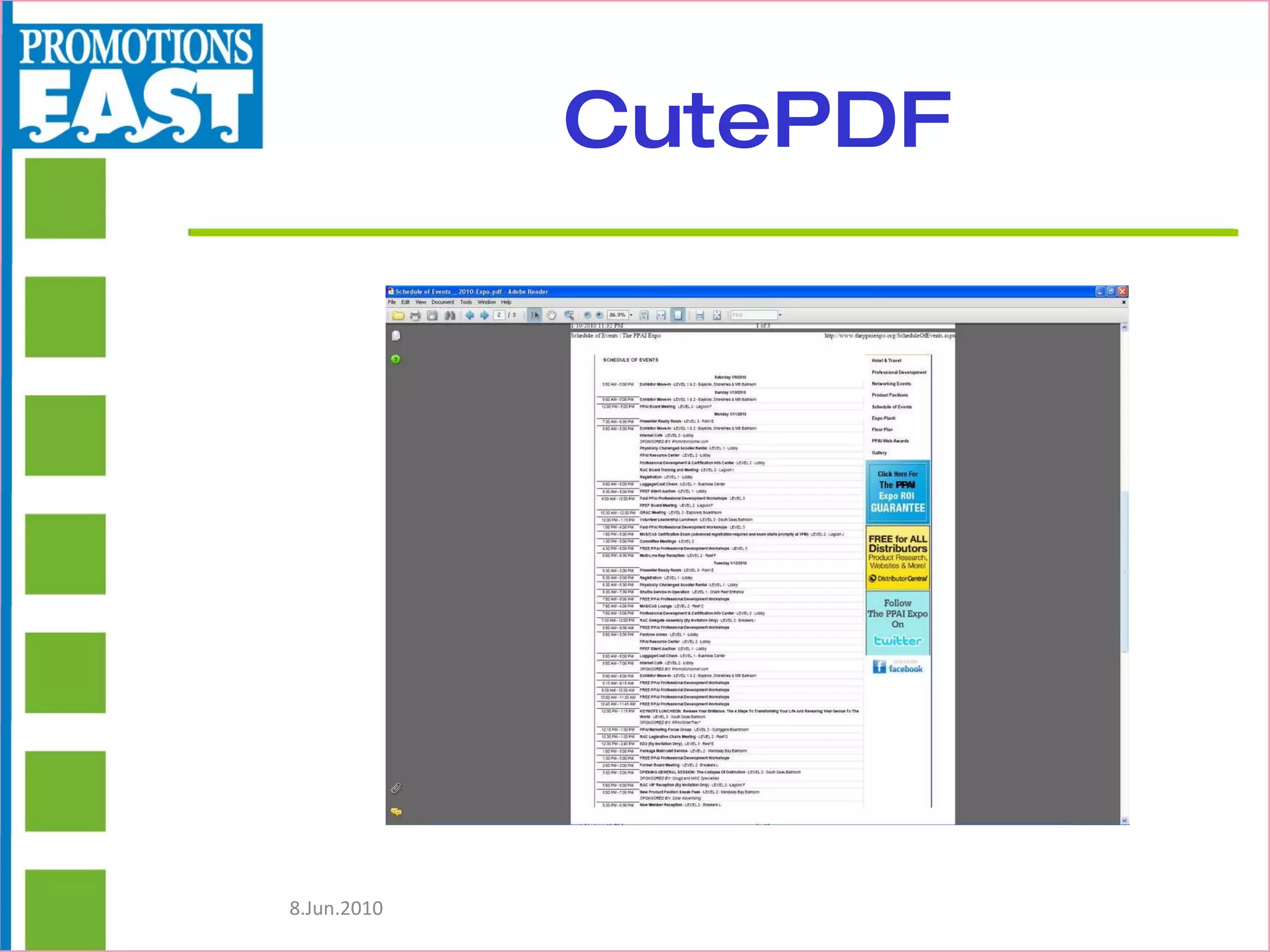Click the Follow on Twitter banner

(x=897, y=623)
